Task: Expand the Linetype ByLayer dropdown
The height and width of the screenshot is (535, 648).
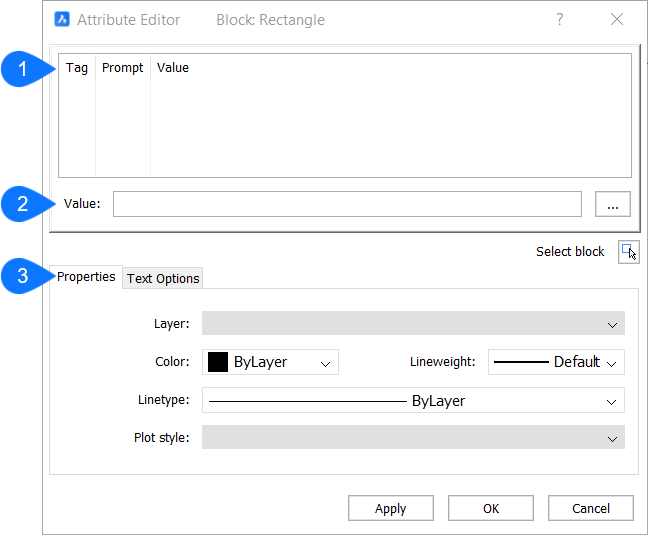Action: point(413,401)
